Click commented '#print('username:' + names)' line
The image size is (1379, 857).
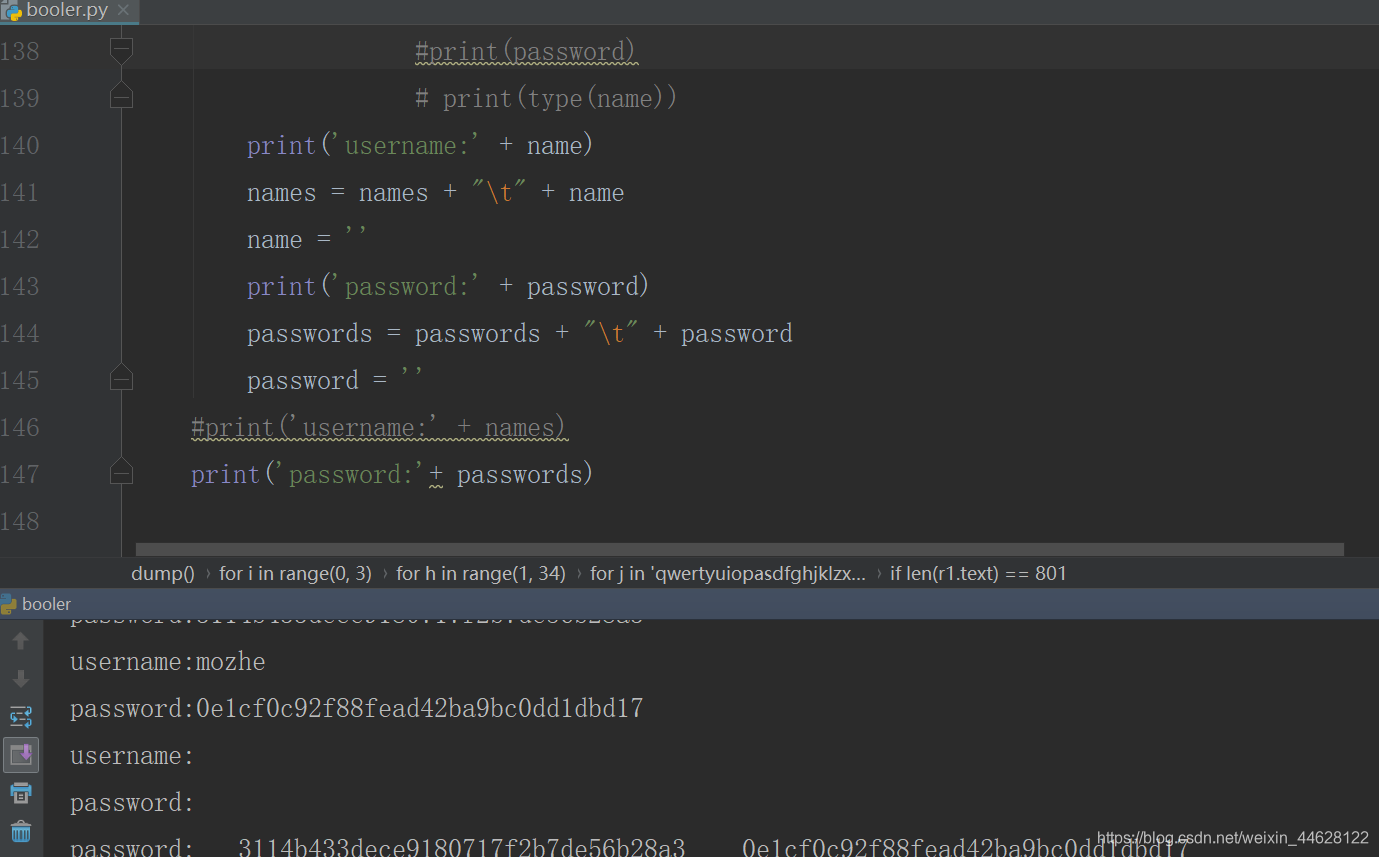tap(379, 428)
